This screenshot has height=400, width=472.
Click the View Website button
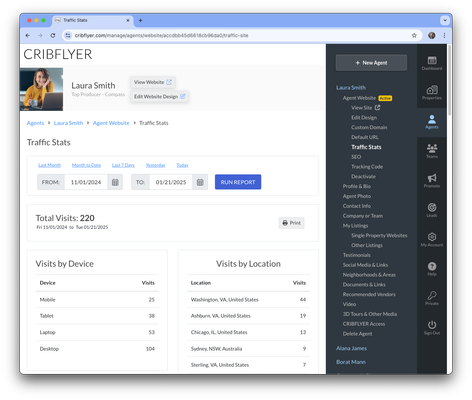tap(153, 82)
